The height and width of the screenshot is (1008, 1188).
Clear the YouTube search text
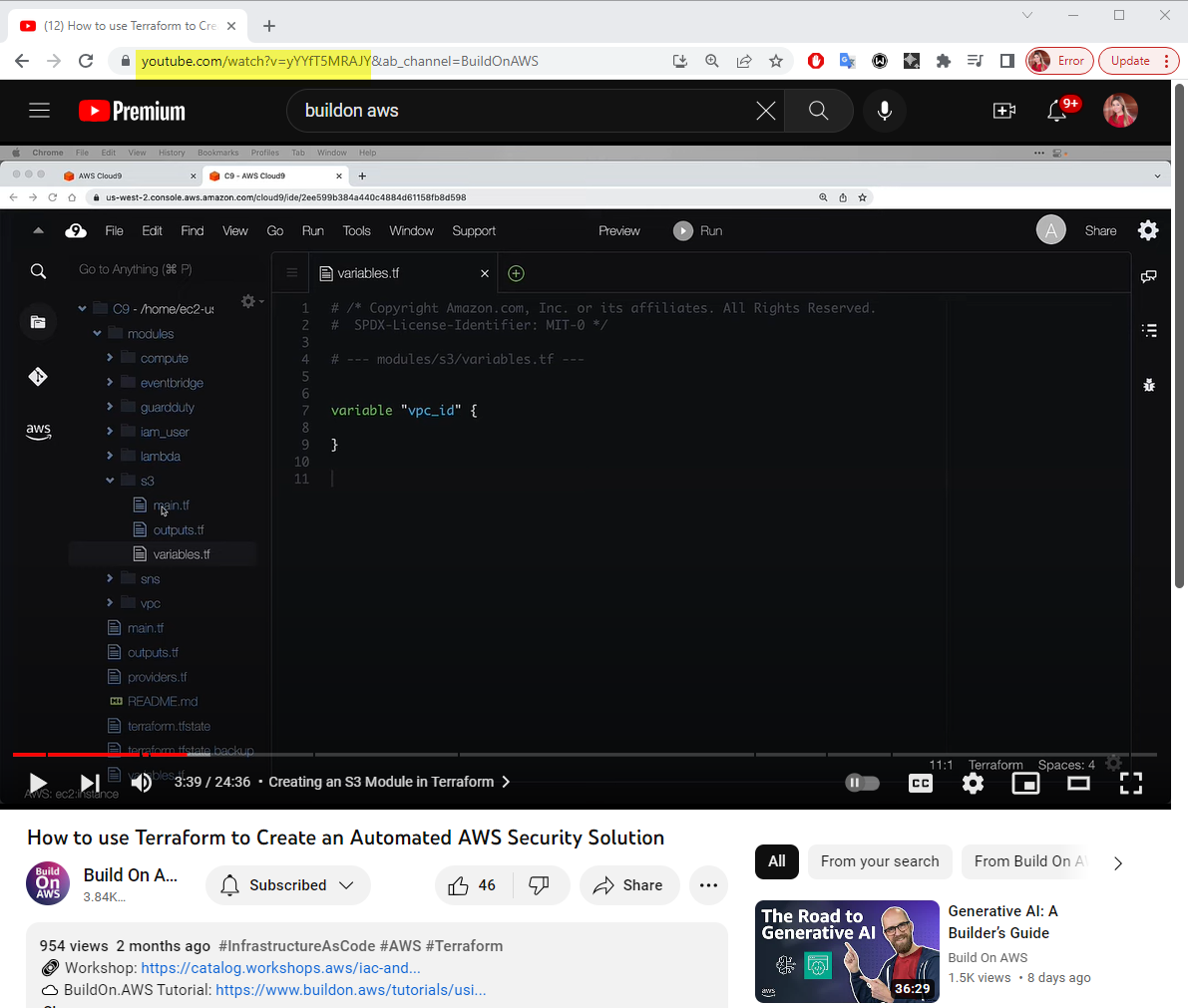click(x=765, y=112)
